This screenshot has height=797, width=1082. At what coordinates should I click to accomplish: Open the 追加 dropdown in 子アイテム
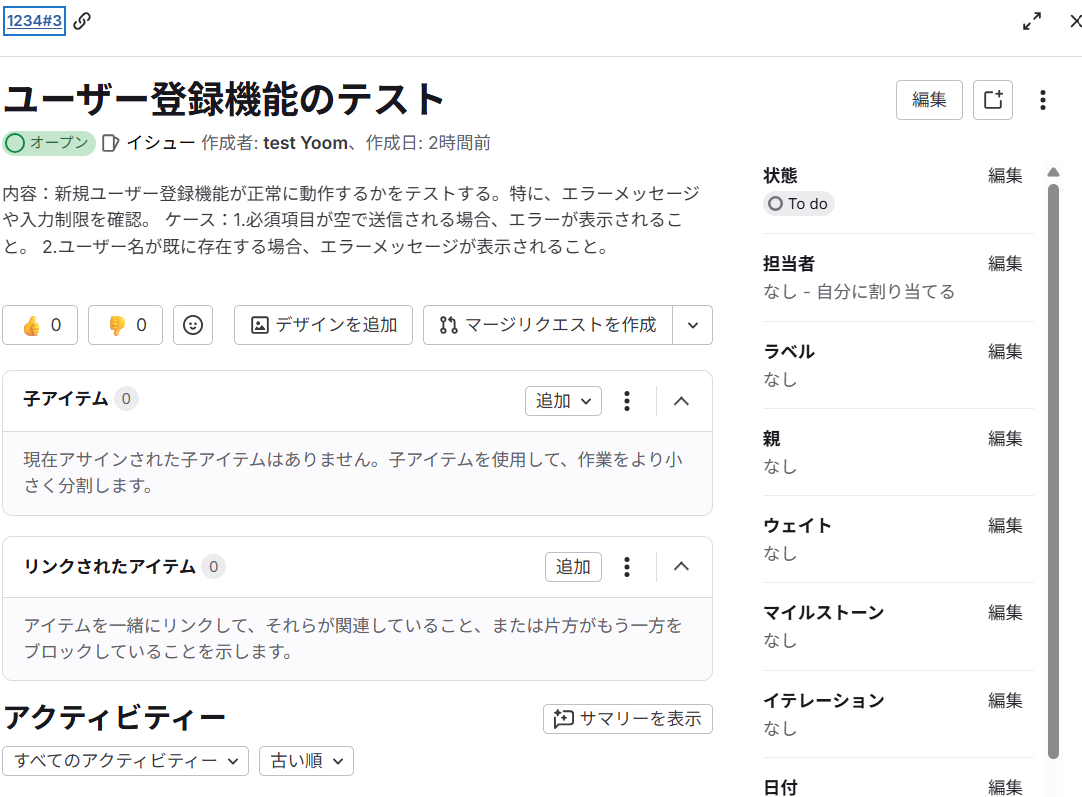563,401
